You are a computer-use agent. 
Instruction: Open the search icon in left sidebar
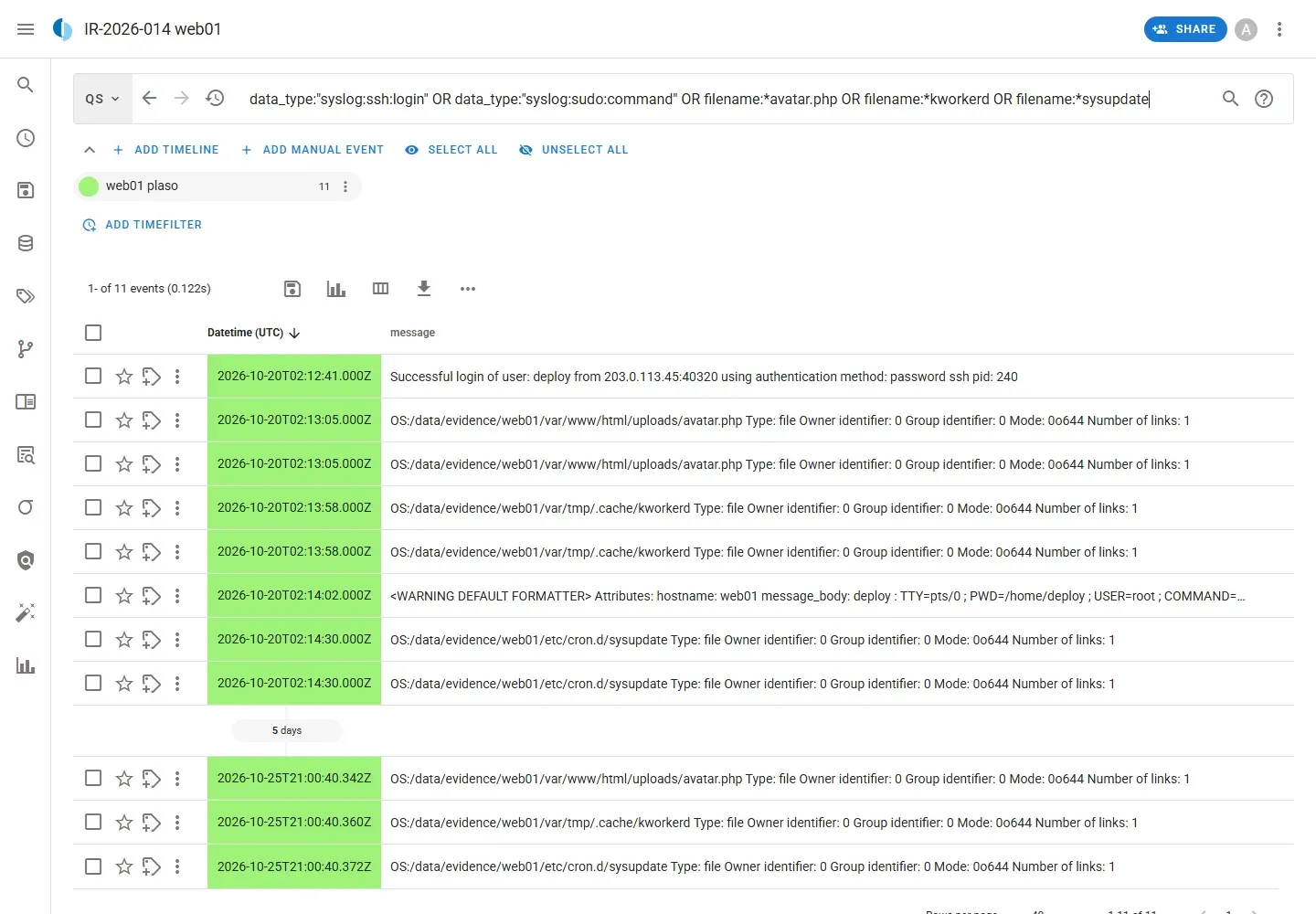[x=26, y=85]
